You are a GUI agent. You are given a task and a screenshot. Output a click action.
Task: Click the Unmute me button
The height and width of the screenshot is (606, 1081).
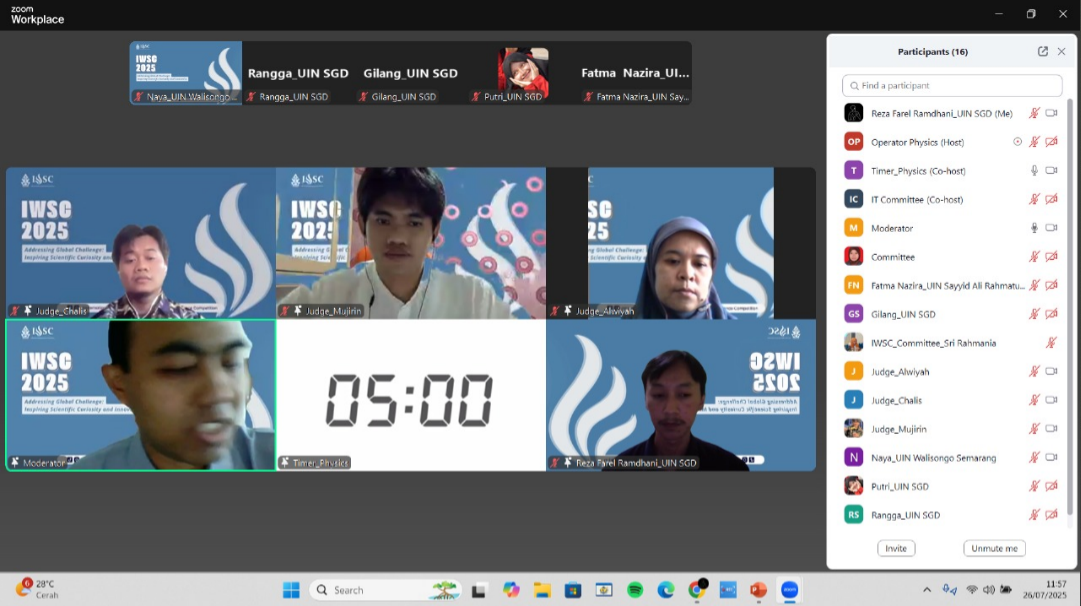click(x=994, y=548)
